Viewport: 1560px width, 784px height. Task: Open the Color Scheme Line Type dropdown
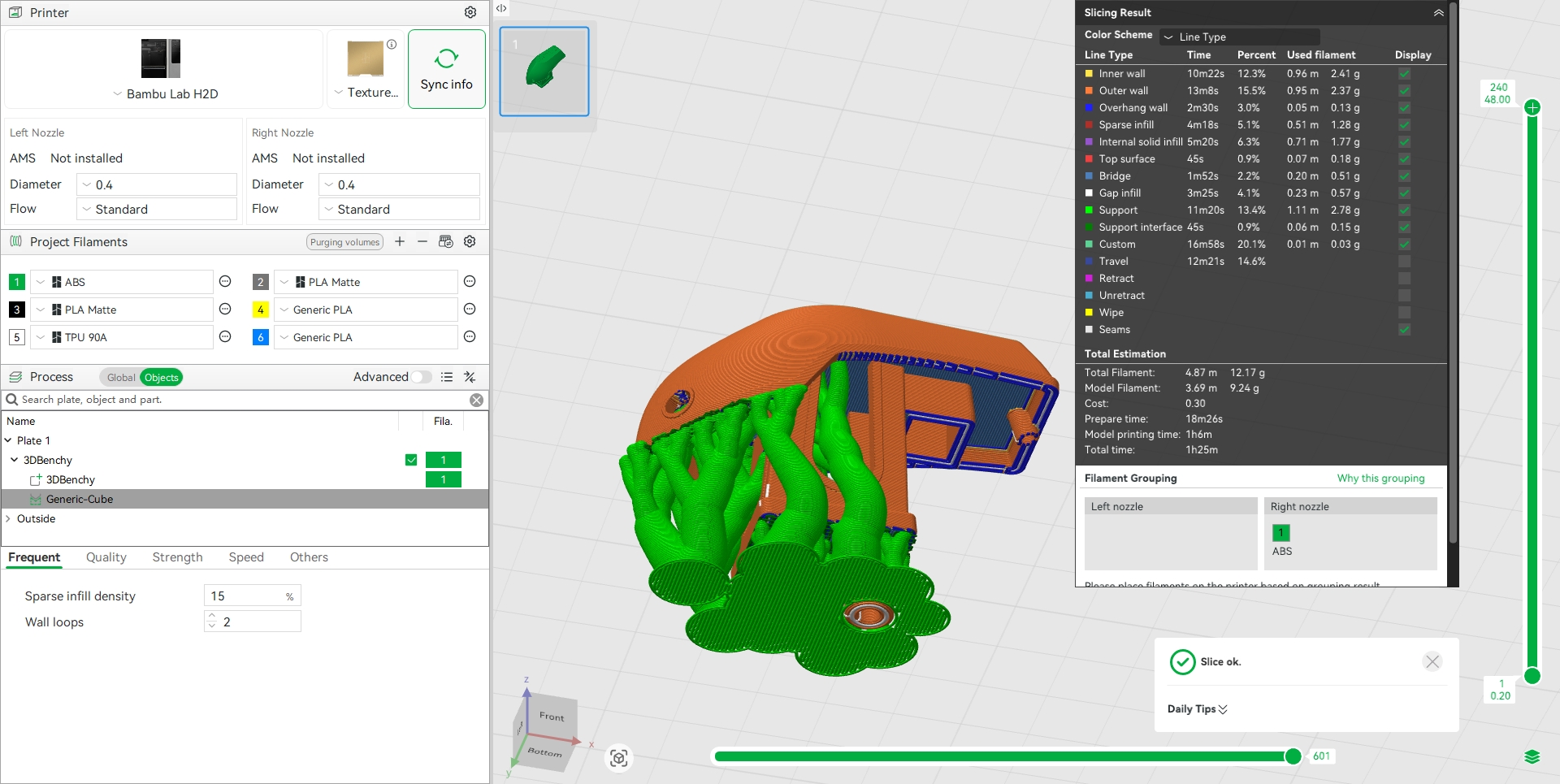pos(1239,37)
